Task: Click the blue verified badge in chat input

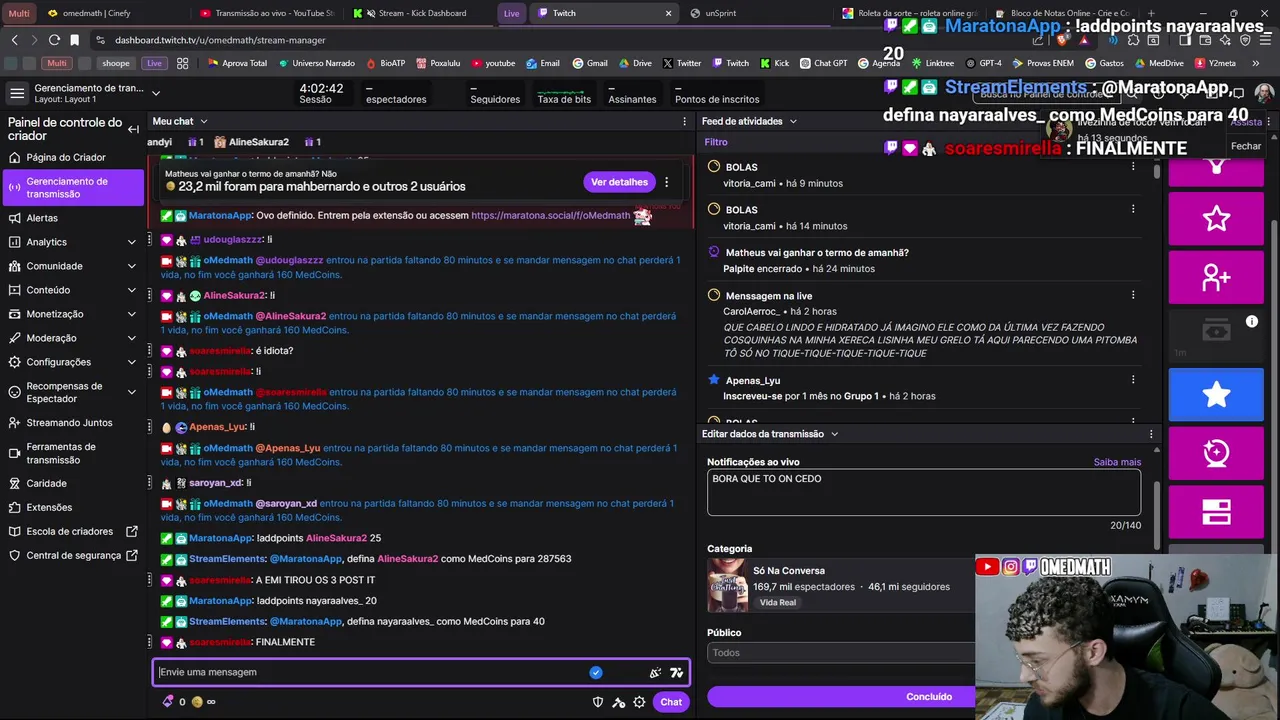Action: coord(596,673)
